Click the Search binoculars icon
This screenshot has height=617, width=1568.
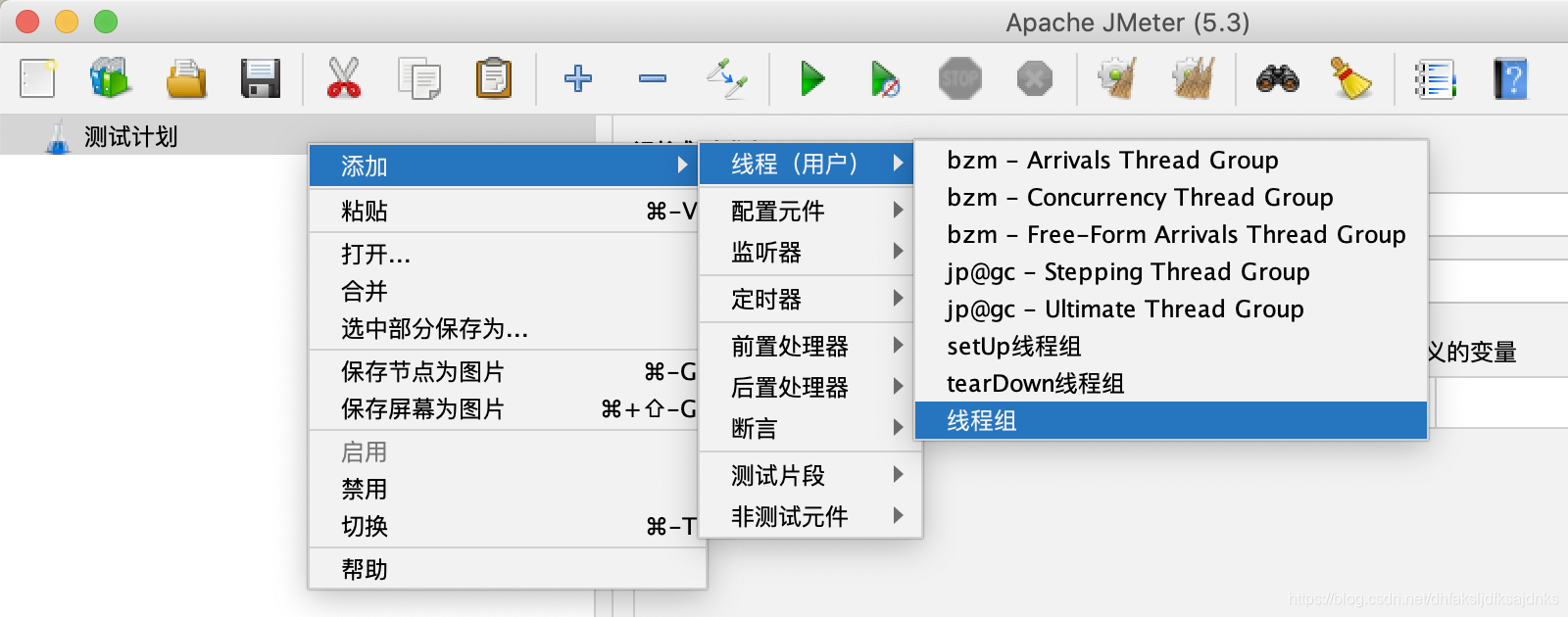coord(1278,78)
